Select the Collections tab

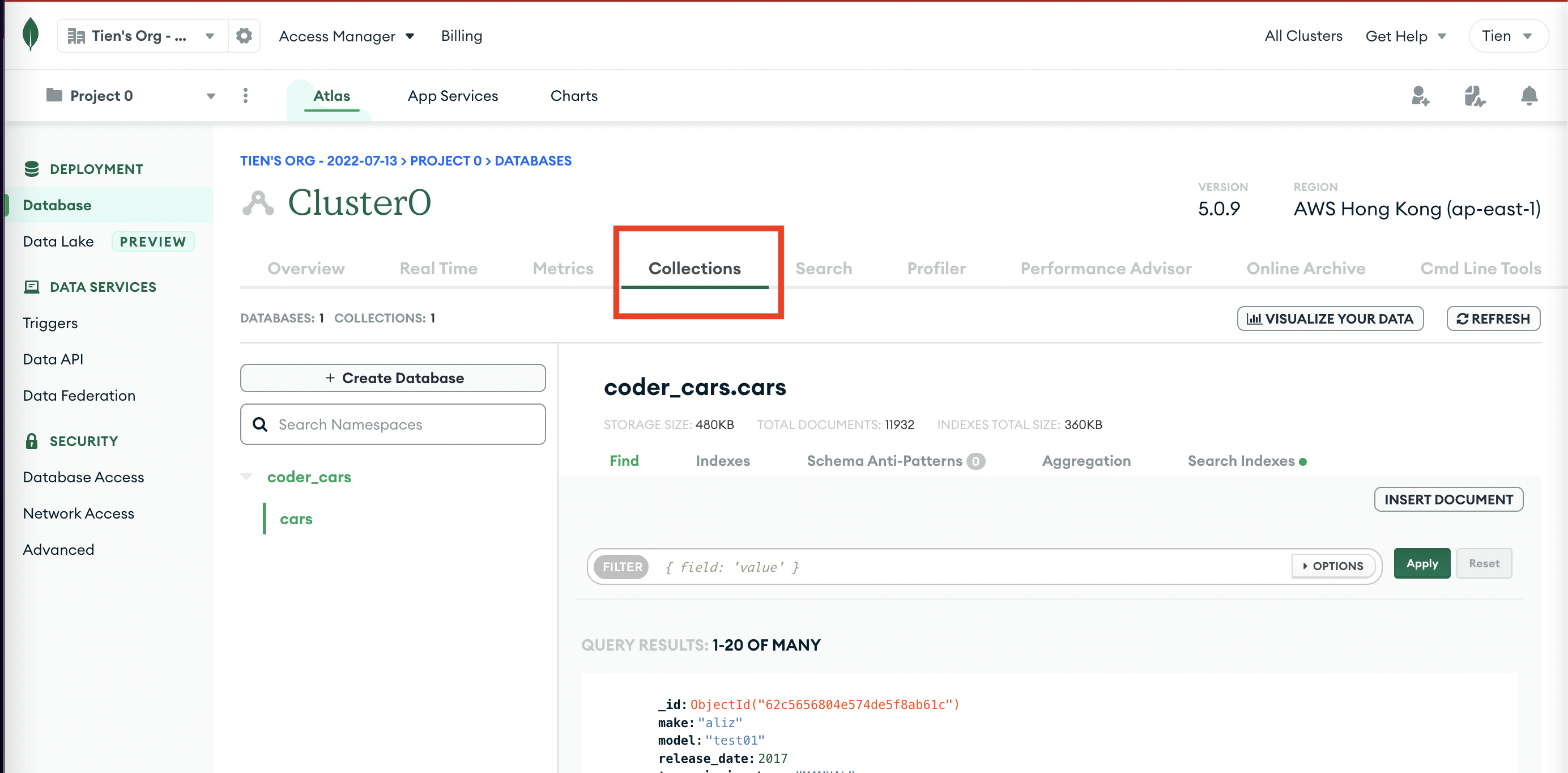click(694, 269)
